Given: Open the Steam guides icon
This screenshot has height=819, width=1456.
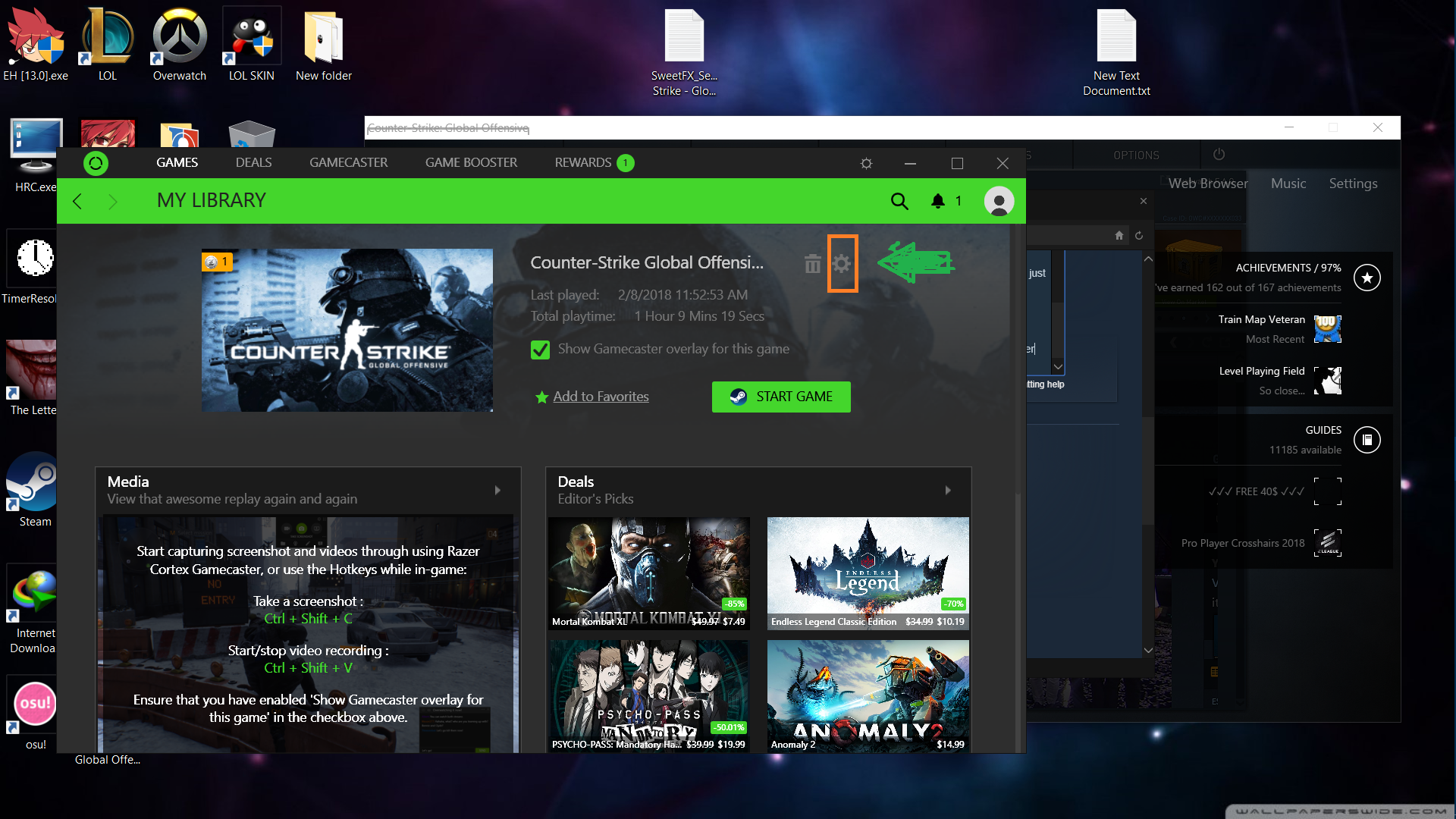Looking at the screenshot, I should click(1367, 440).
